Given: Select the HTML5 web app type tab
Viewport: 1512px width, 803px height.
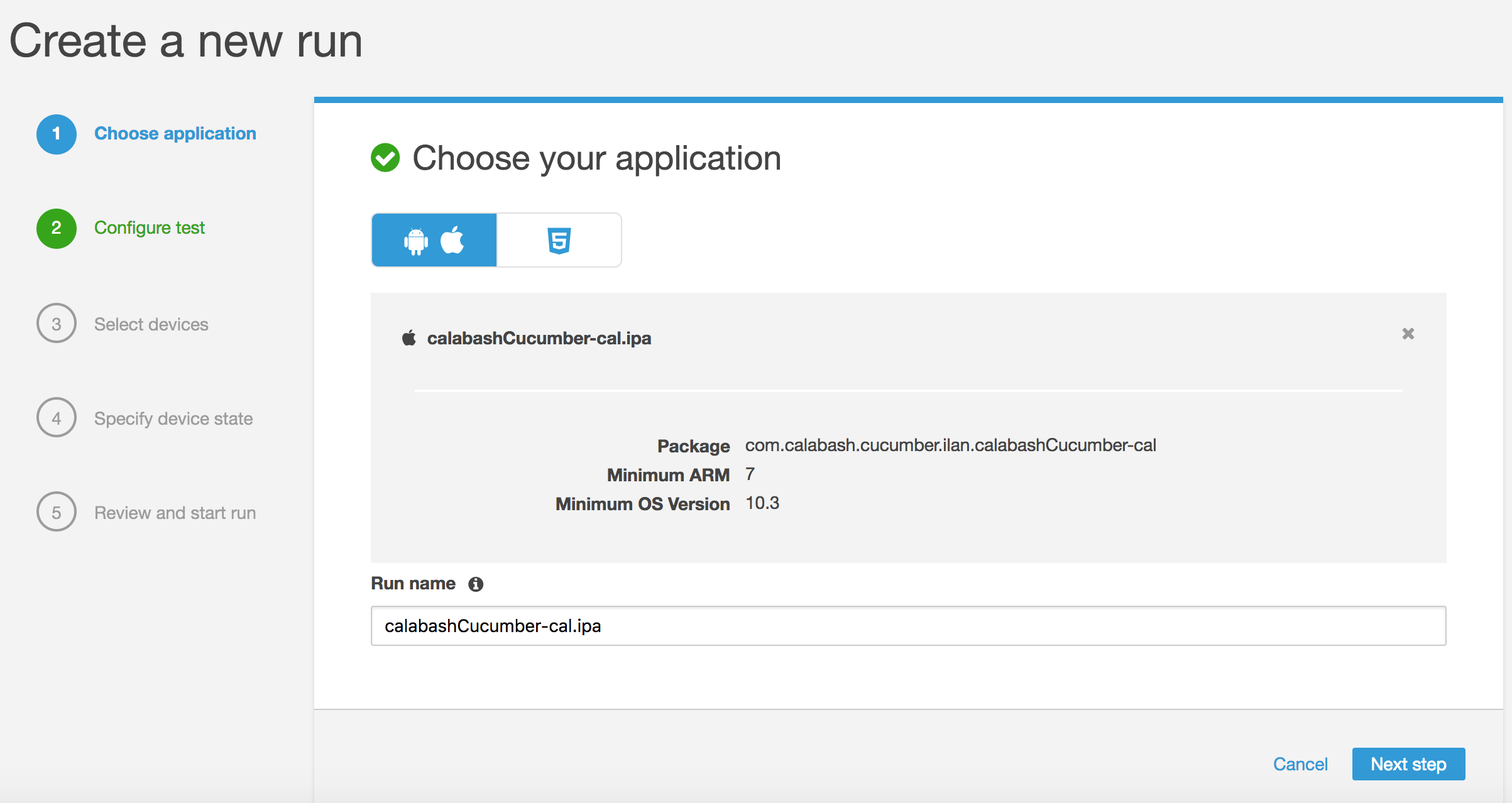Looking at the screenshot, I should (559, 240).
